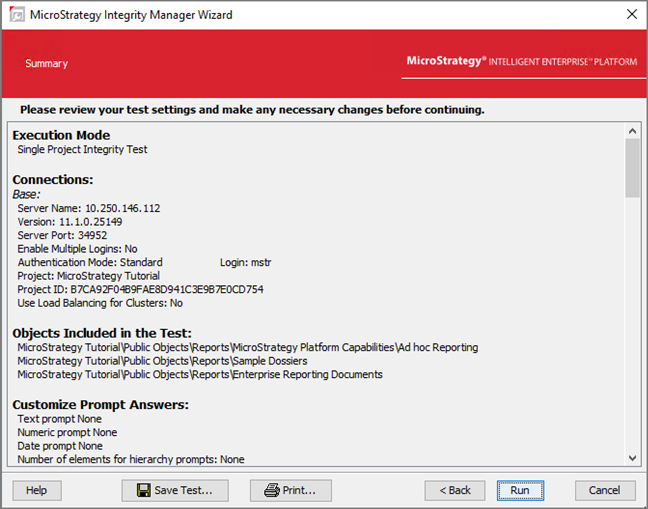
Task: Open the Help button
Action: [37, 490]
